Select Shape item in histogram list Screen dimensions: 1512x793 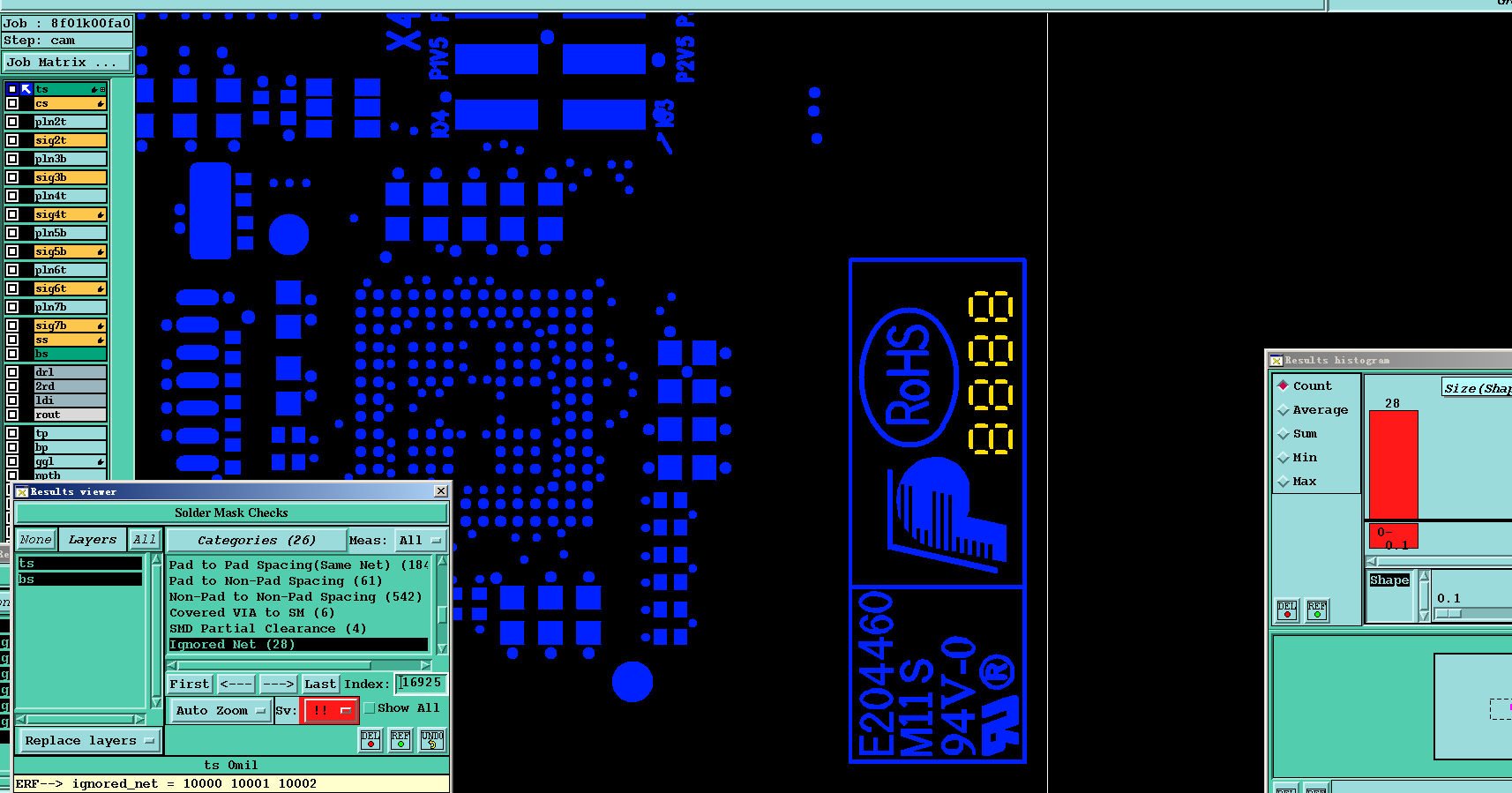[1389, 580]
